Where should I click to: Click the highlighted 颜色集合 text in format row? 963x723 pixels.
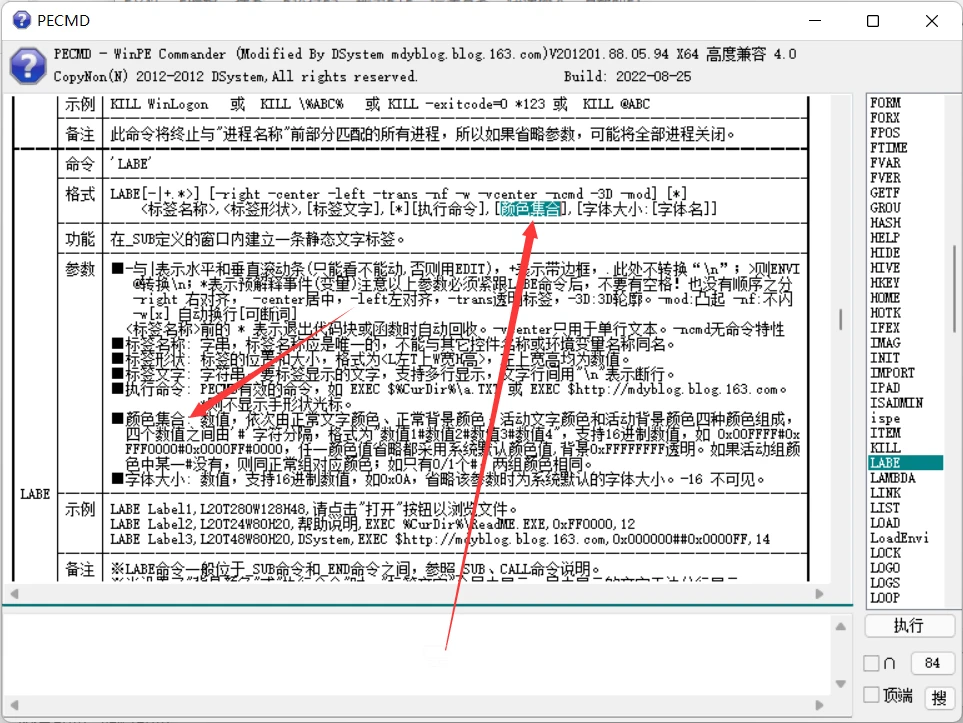click(x=531, y=209)
